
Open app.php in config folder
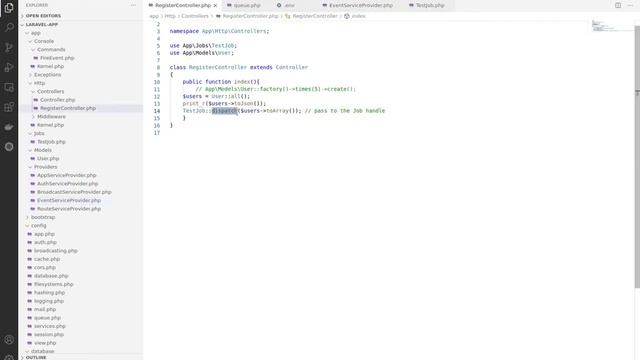(x=44, y=234)
